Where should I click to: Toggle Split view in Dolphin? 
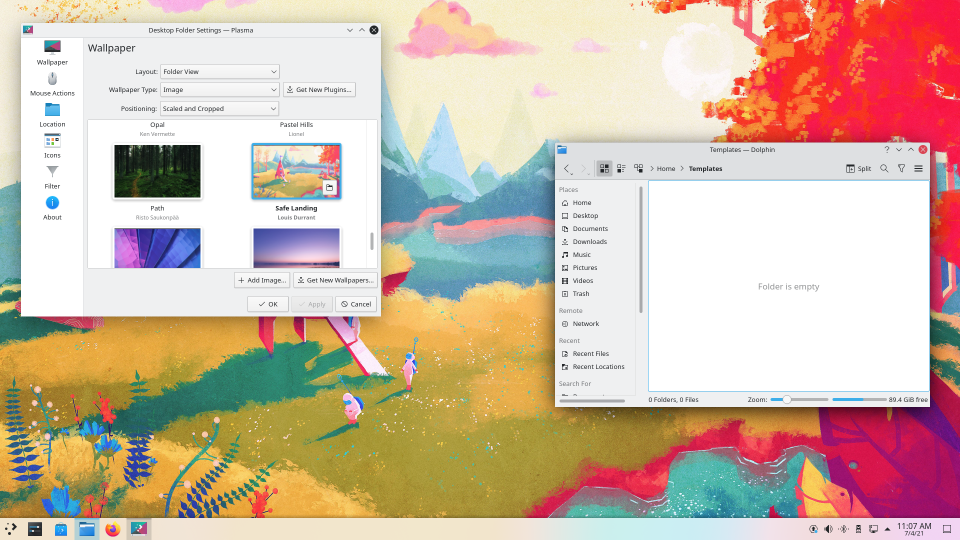(858, 169)
